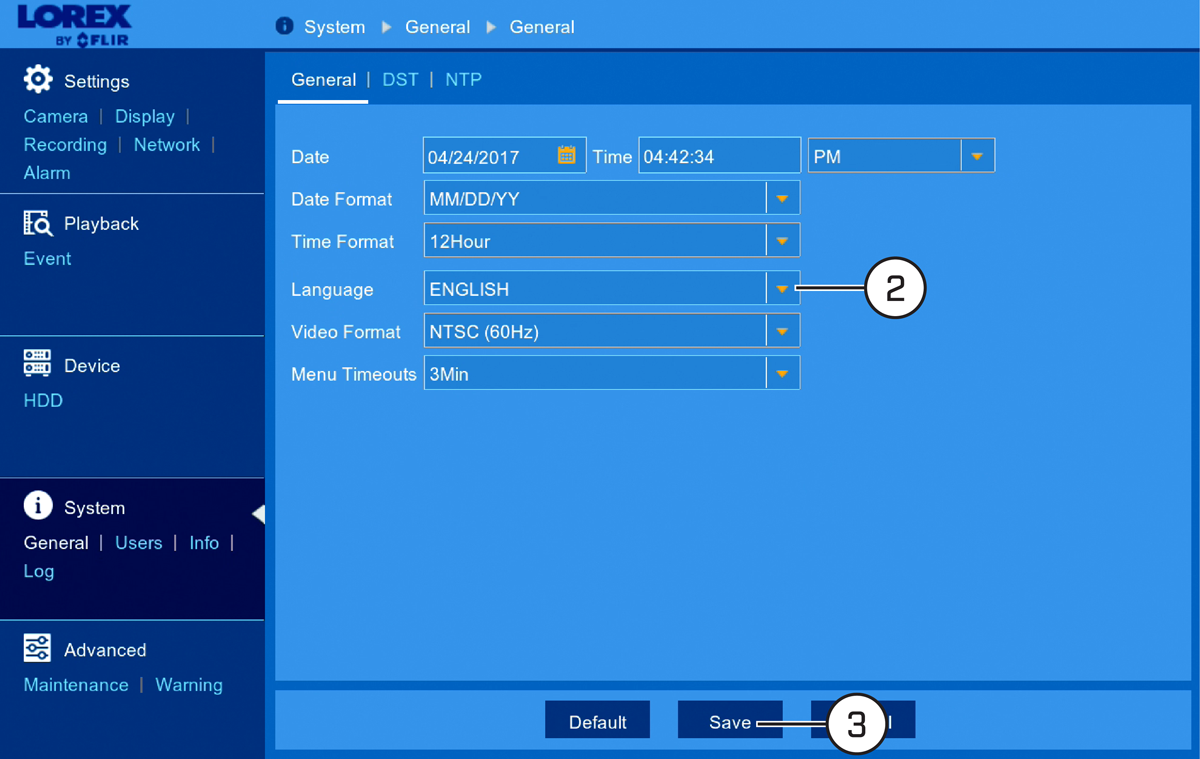
Task: Click the System info icon in sidebar
Action: [x=38, y=505]
